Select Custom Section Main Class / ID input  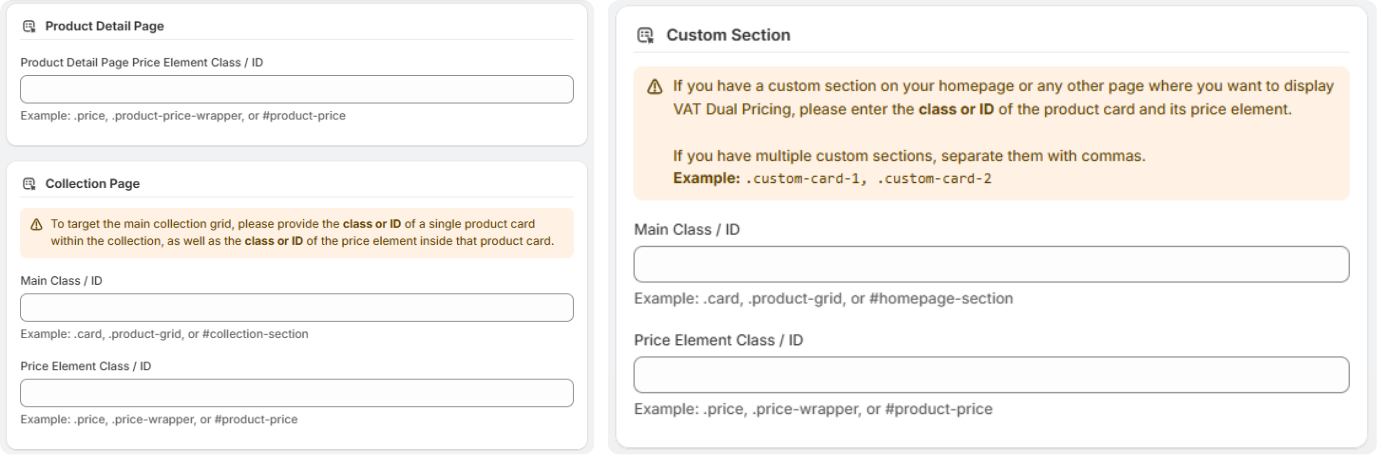click(x=991, y=264)
